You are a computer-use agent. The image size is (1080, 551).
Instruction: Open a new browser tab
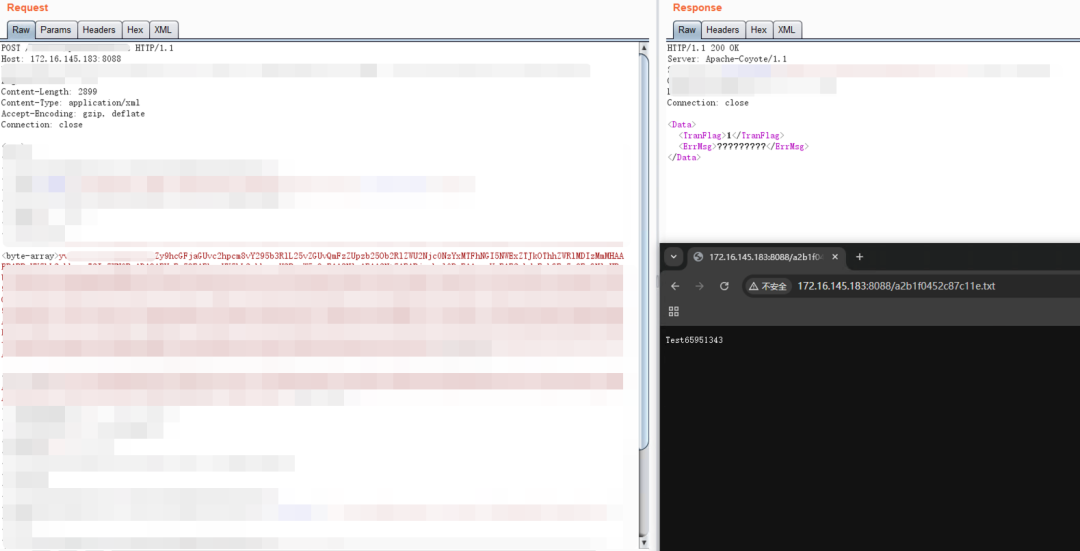click(x=859, y=257)
